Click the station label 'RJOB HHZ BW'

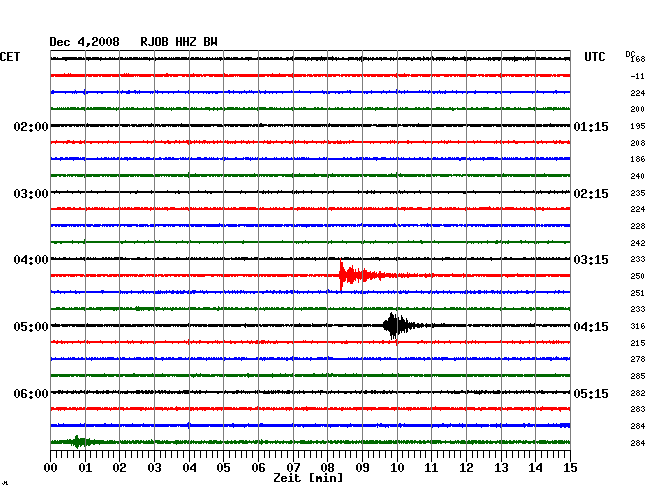click(179, 42)
